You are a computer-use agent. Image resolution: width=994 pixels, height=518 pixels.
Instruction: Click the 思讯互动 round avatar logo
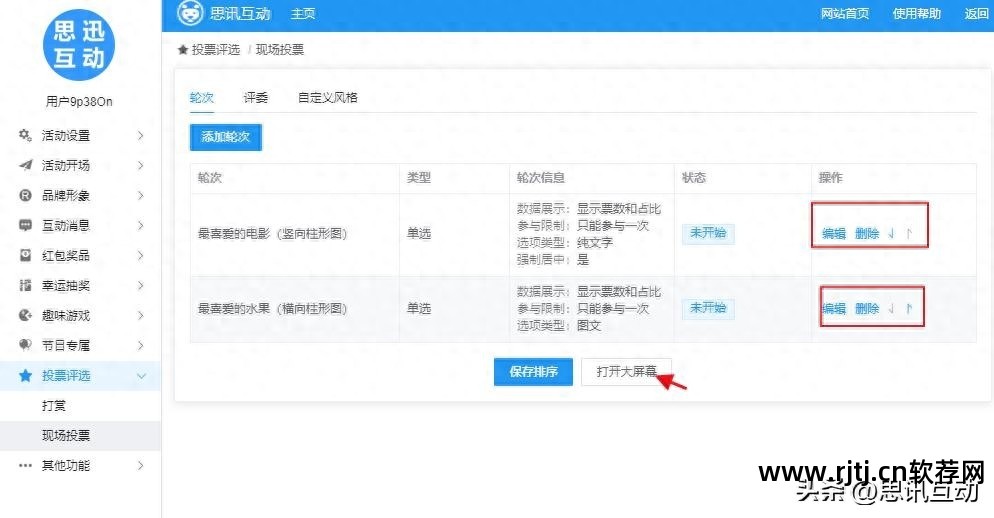coord(79,44)
